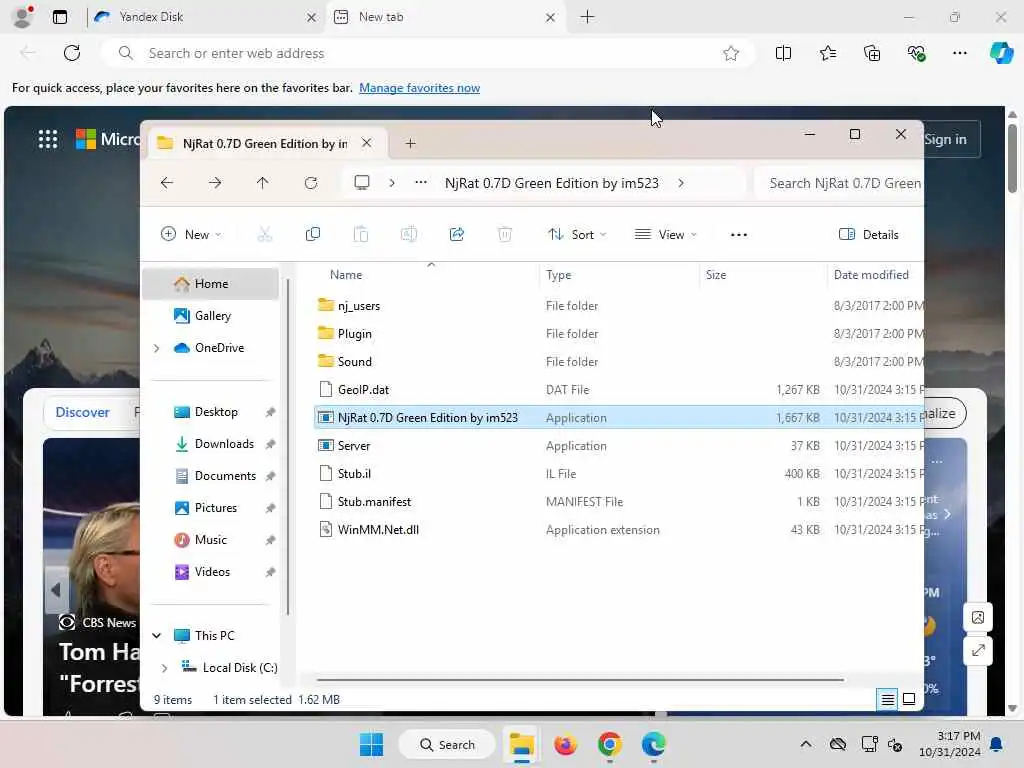Click the Explorer horizontal scrollbar
This screenshot has height=768, width=1024.
(x=580, y=680)
